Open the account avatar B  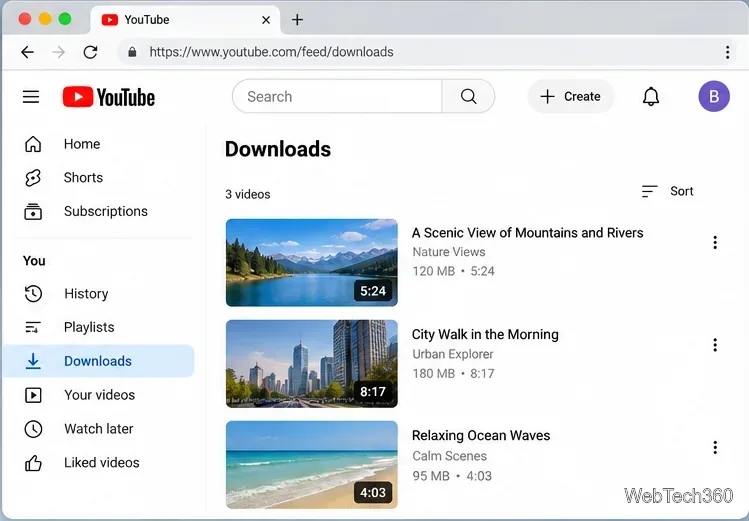tap(714, 96)
